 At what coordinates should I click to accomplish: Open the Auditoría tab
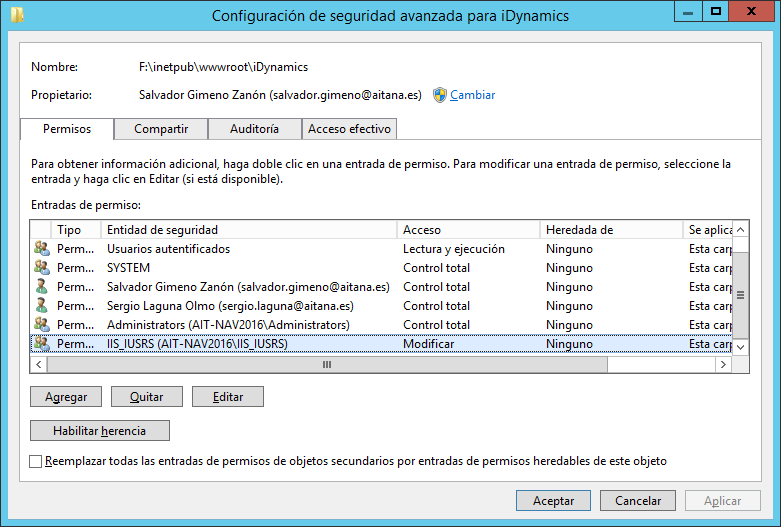[x=255, y=129]
